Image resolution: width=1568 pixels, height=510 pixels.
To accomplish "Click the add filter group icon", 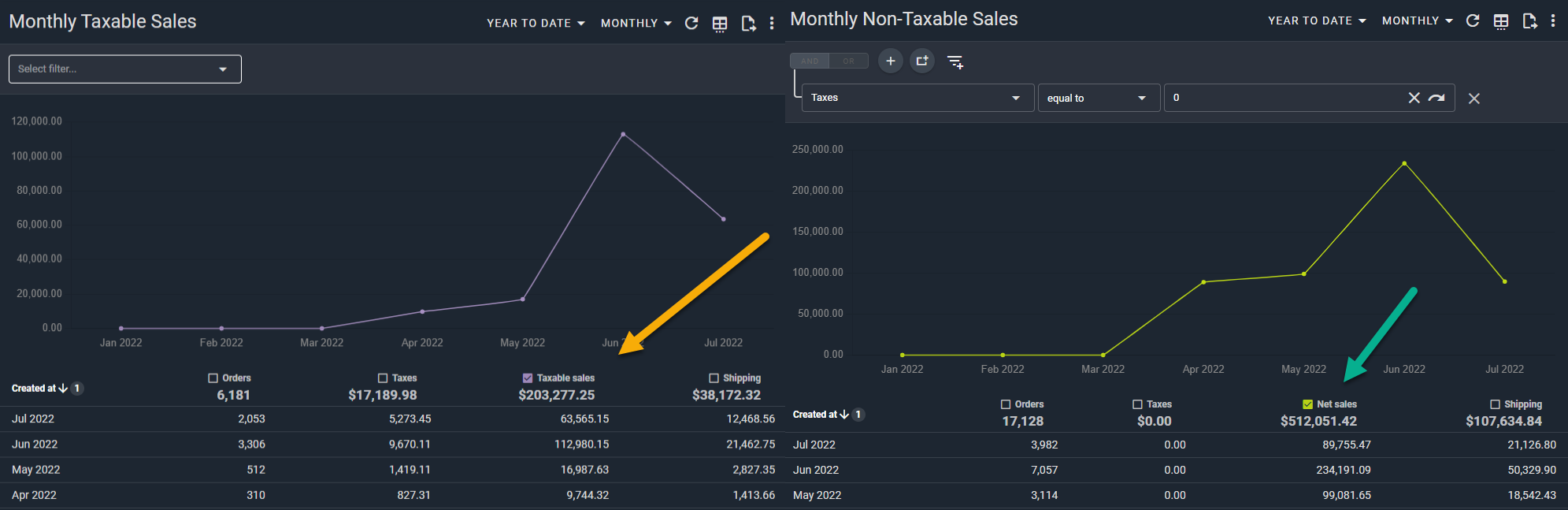I will [922, 61].
